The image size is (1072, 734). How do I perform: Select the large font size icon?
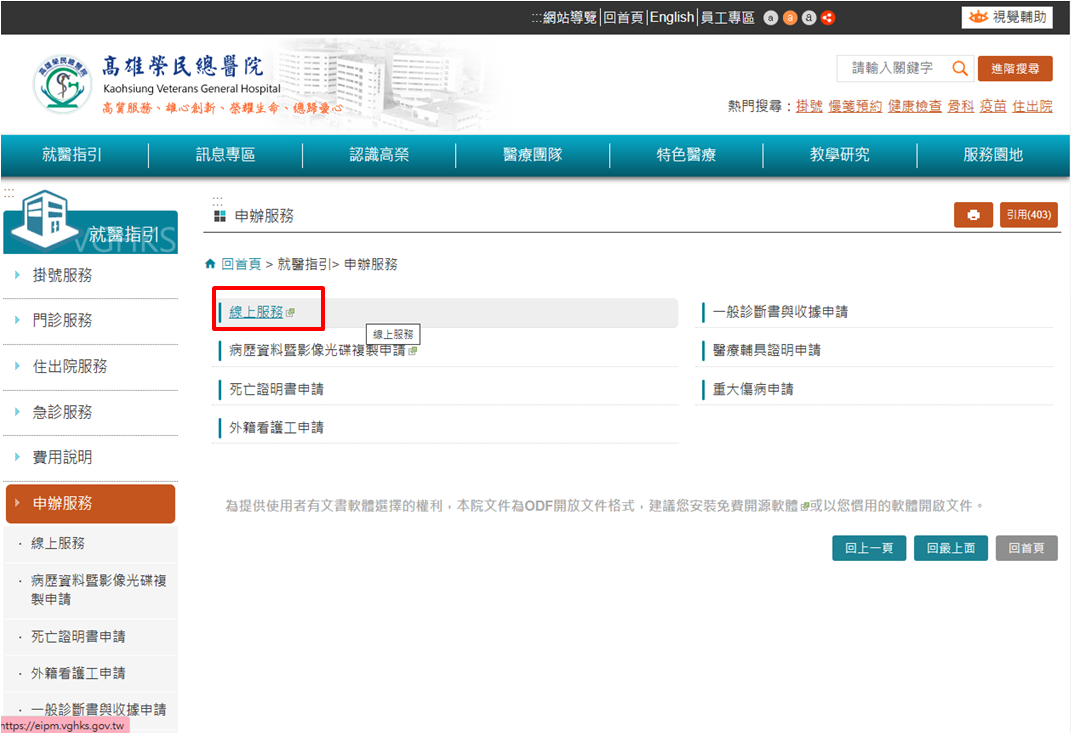click(809, 18)
